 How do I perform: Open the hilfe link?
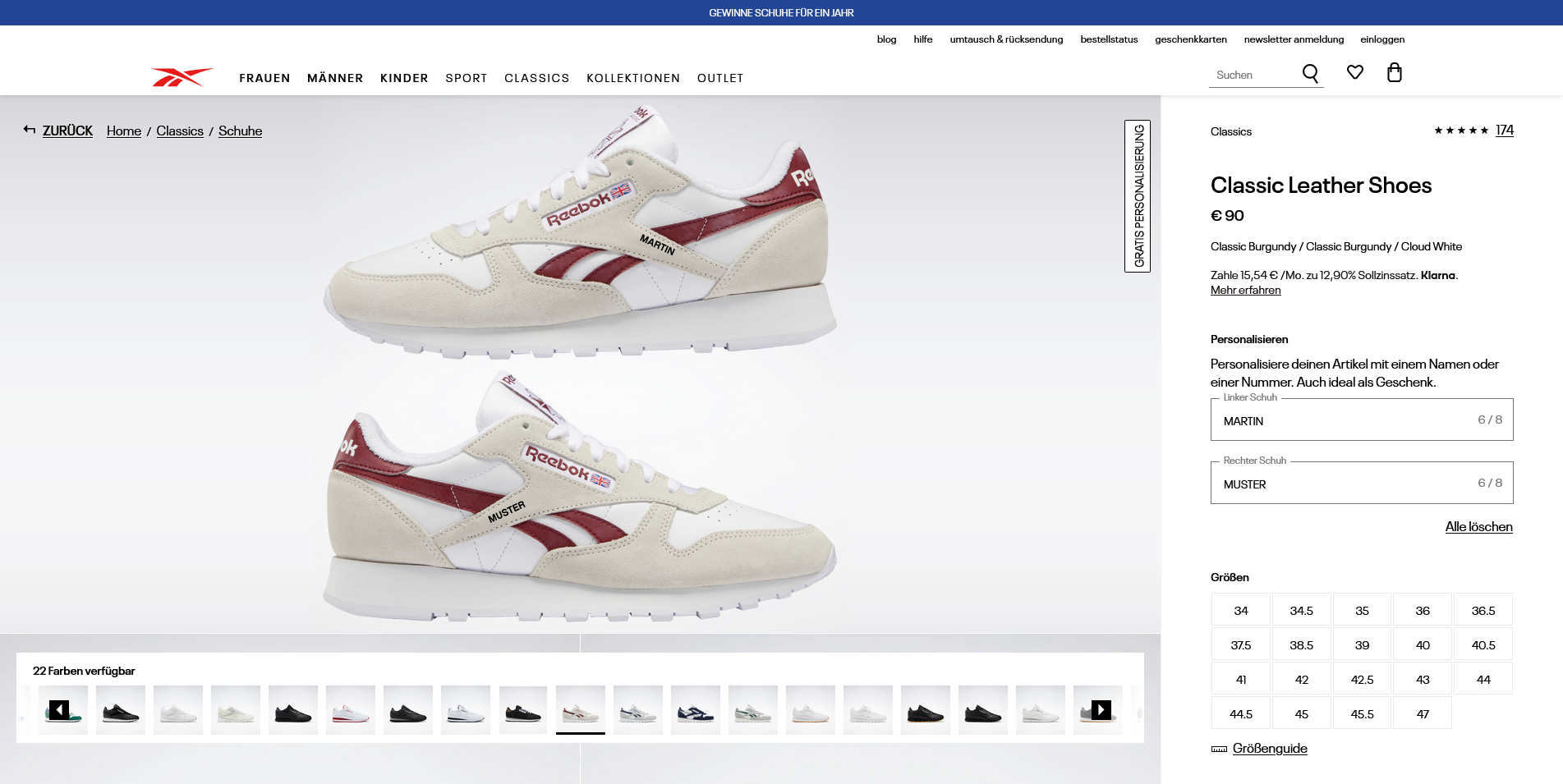click(923, 39)
